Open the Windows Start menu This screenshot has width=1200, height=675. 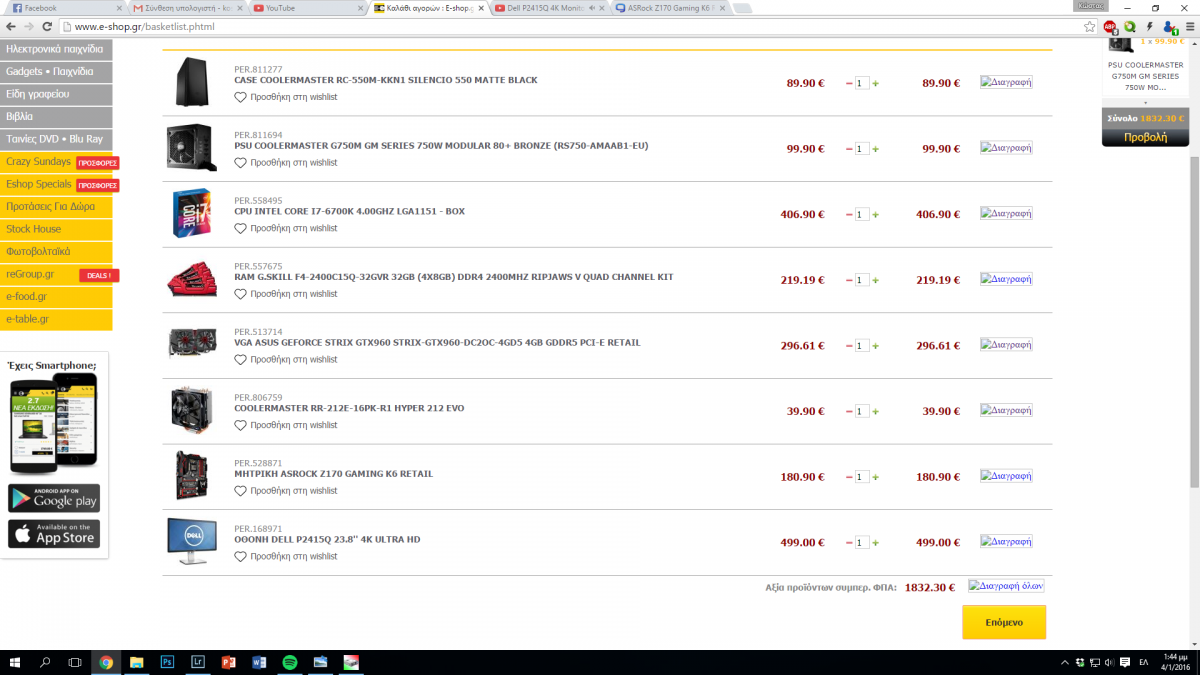16,662
